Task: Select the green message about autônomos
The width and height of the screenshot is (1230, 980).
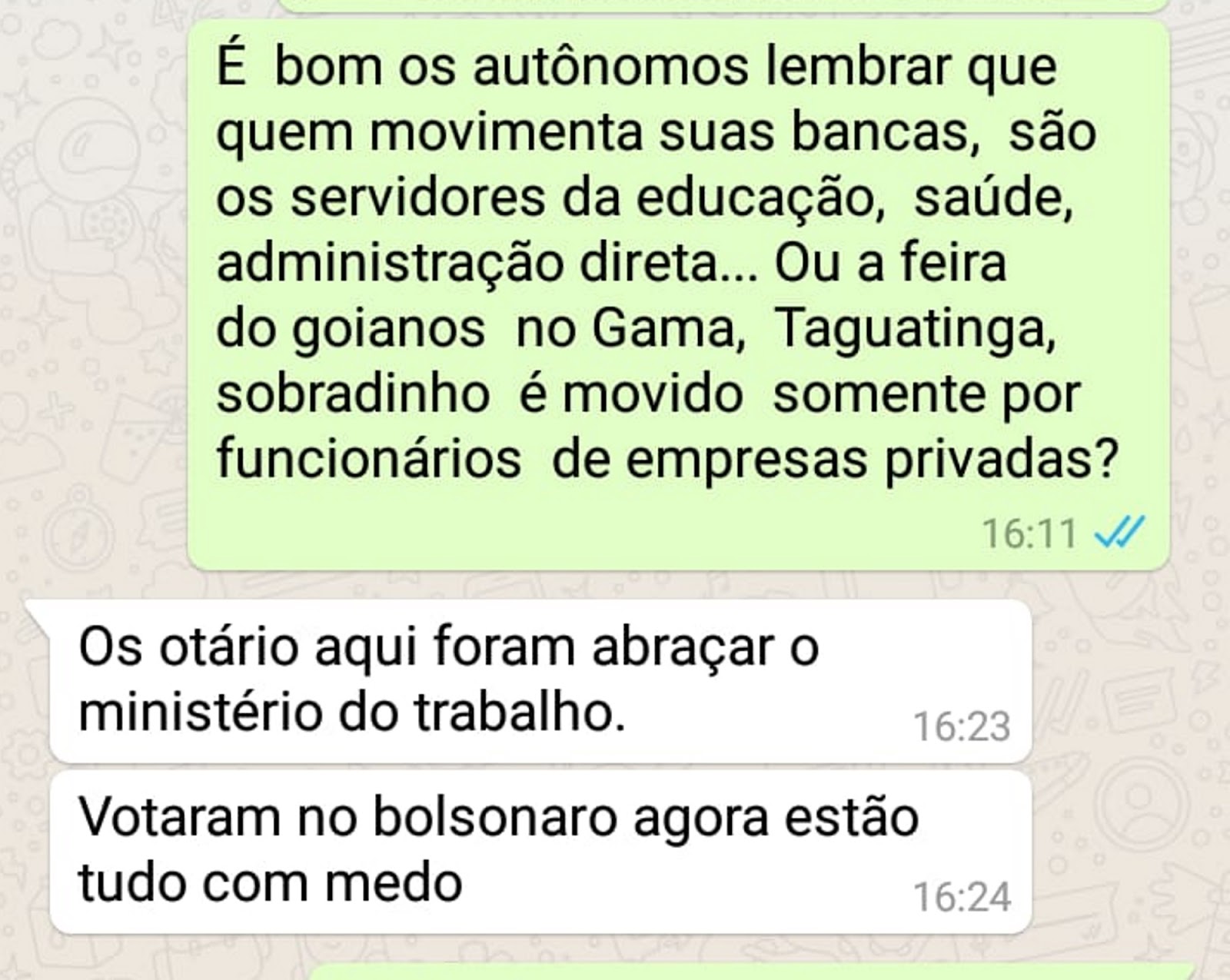Action: pyautogui.click(x=679, y=296)
